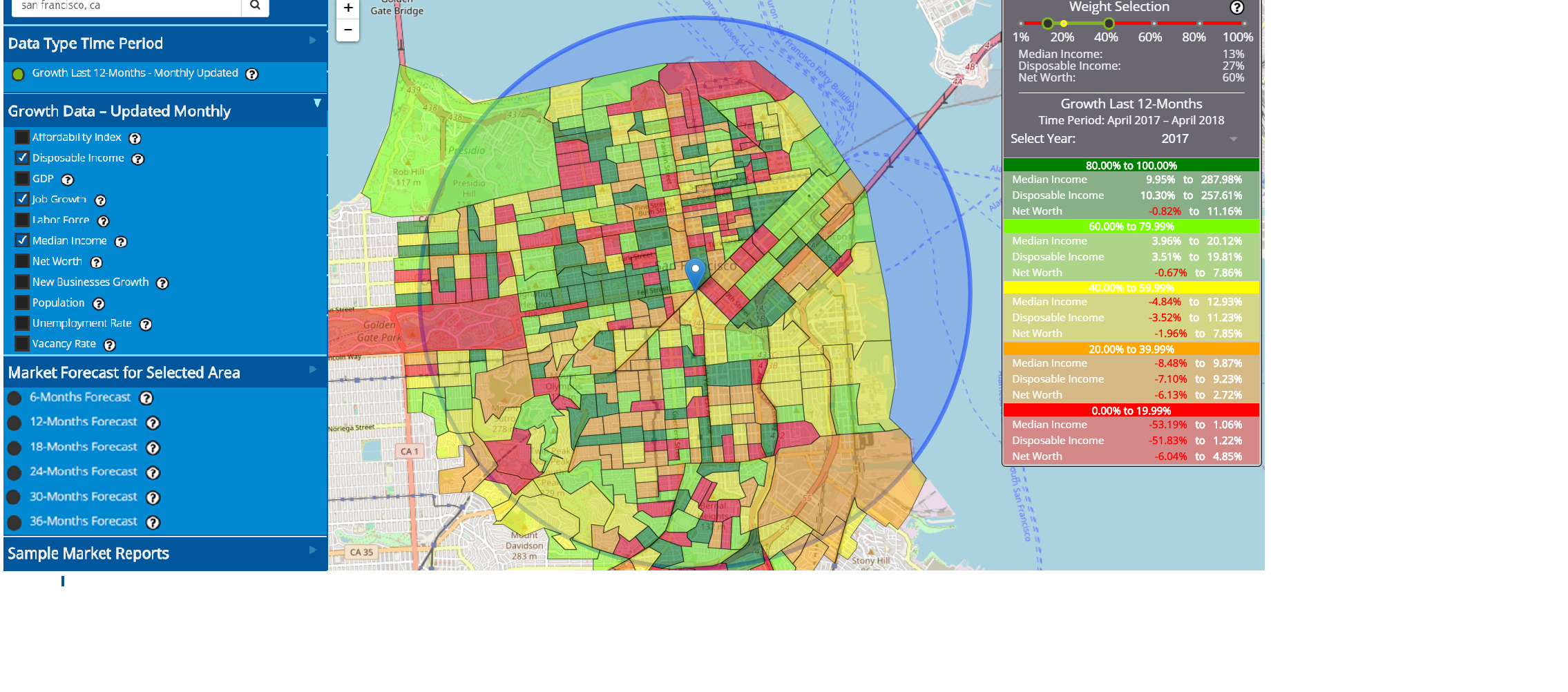Open help icon next to 24-Months Forecast
Screen dimensions: 1568x692
[153, 472]
